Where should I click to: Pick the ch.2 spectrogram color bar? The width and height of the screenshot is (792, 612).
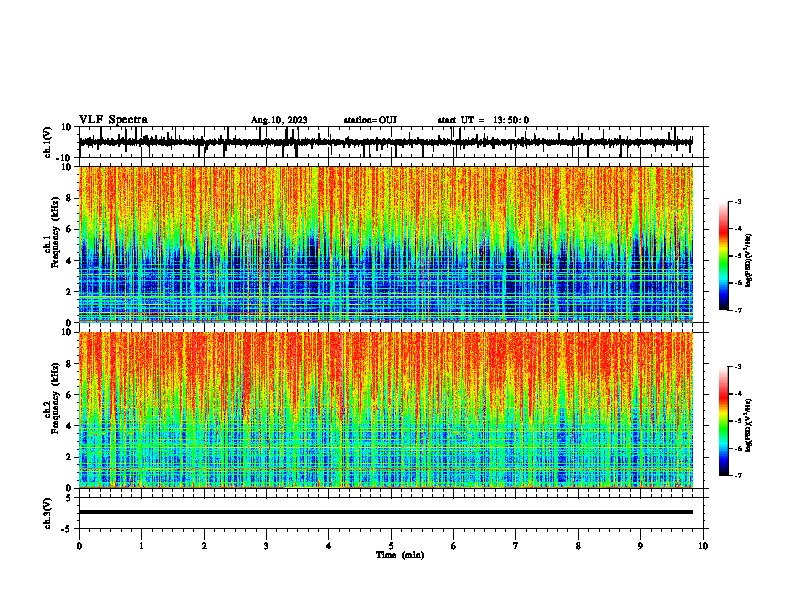click(x=724, y=421)
